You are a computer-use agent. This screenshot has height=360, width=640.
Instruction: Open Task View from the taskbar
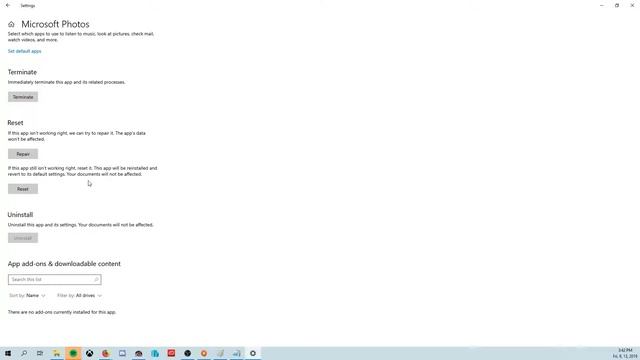pos(40,353)
